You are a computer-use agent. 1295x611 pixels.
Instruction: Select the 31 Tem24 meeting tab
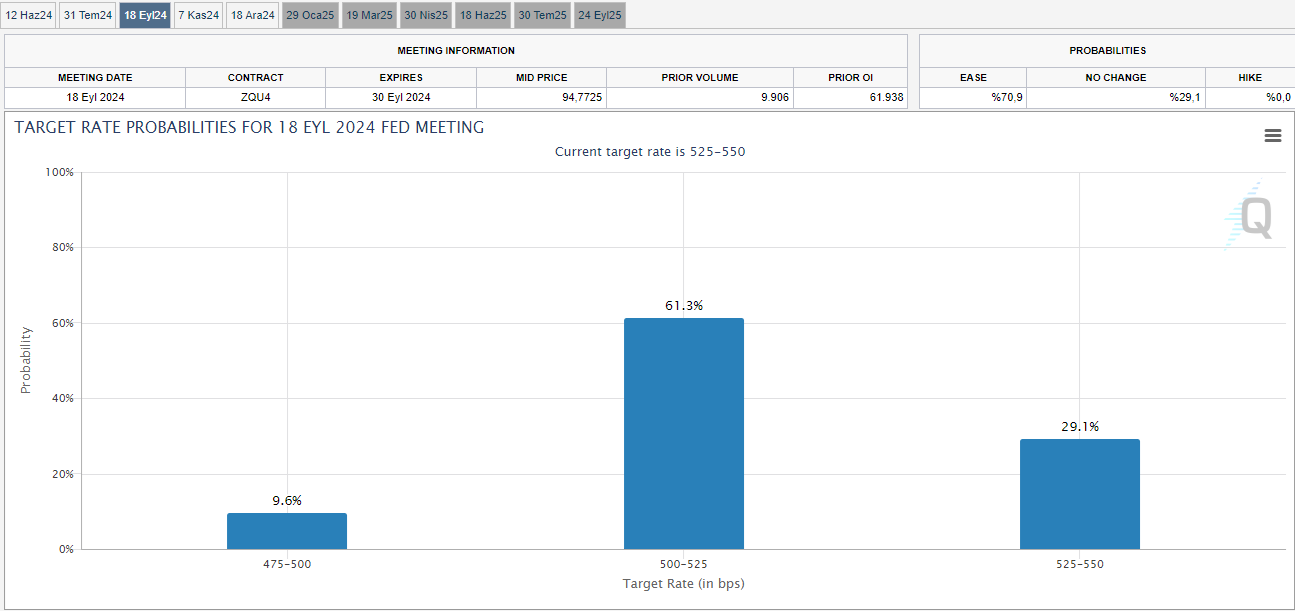click(x=88, y=15)
